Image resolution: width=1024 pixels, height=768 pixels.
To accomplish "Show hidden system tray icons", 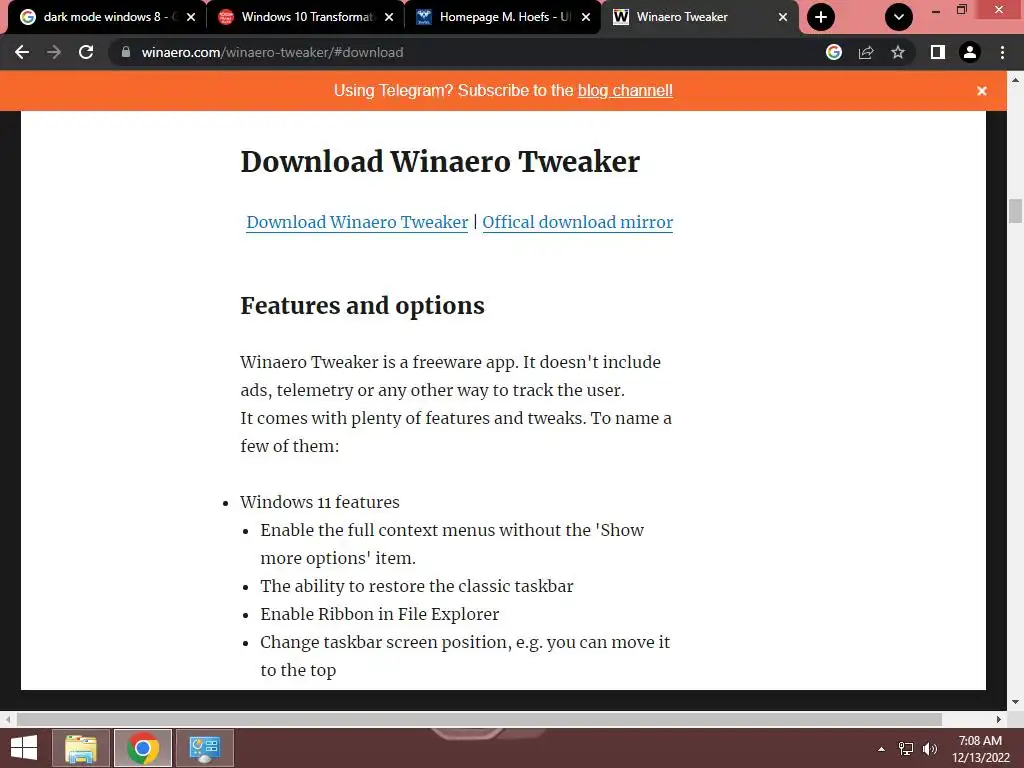I will 881,749.
